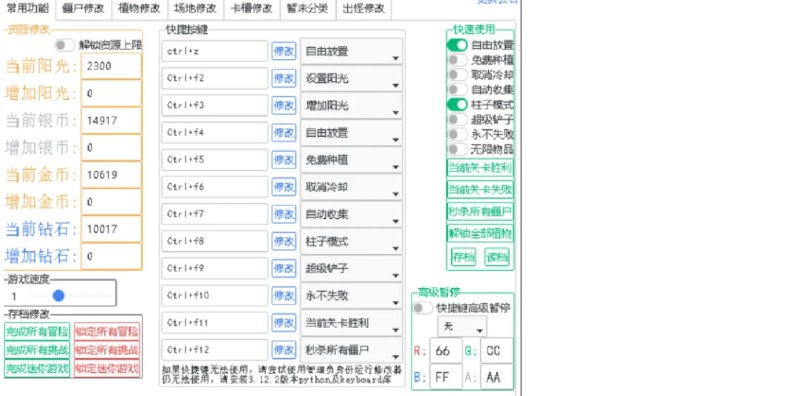Screen dimensions: 800x396
Task: Click 修改 button beside Ctrl+f12 hotkey
Action: click(x=284, y=350)
